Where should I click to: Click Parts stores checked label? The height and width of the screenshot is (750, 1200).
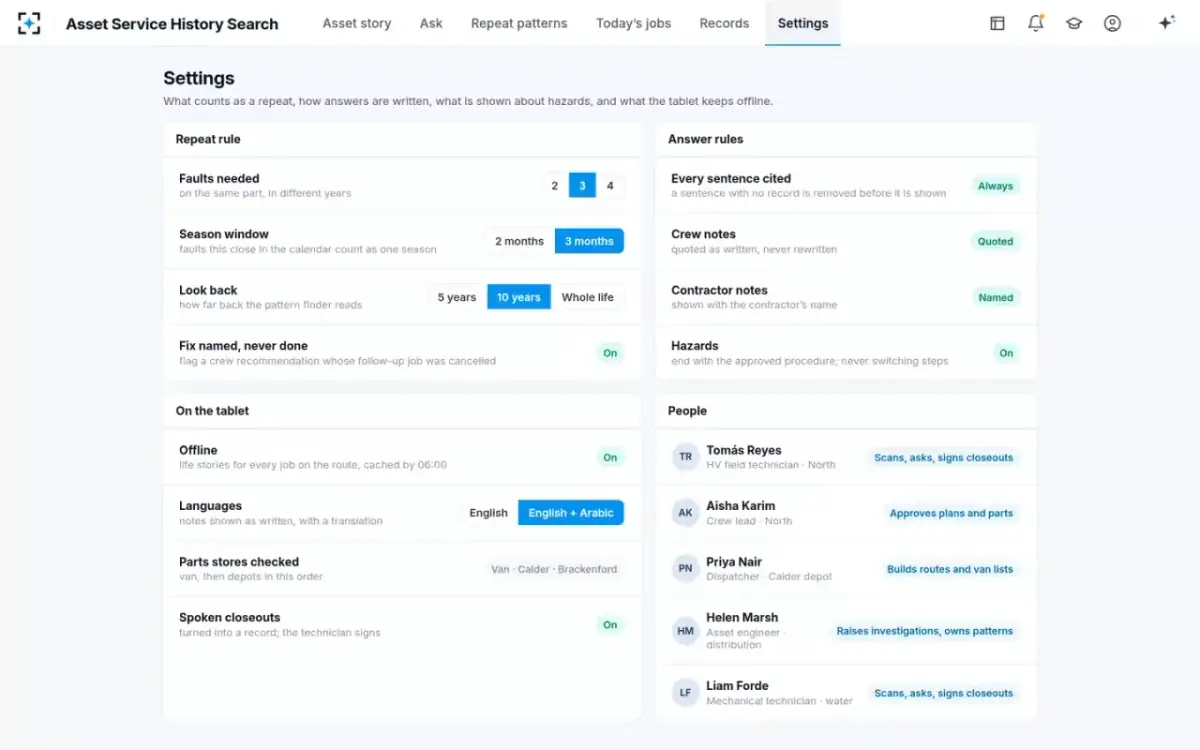239,562
